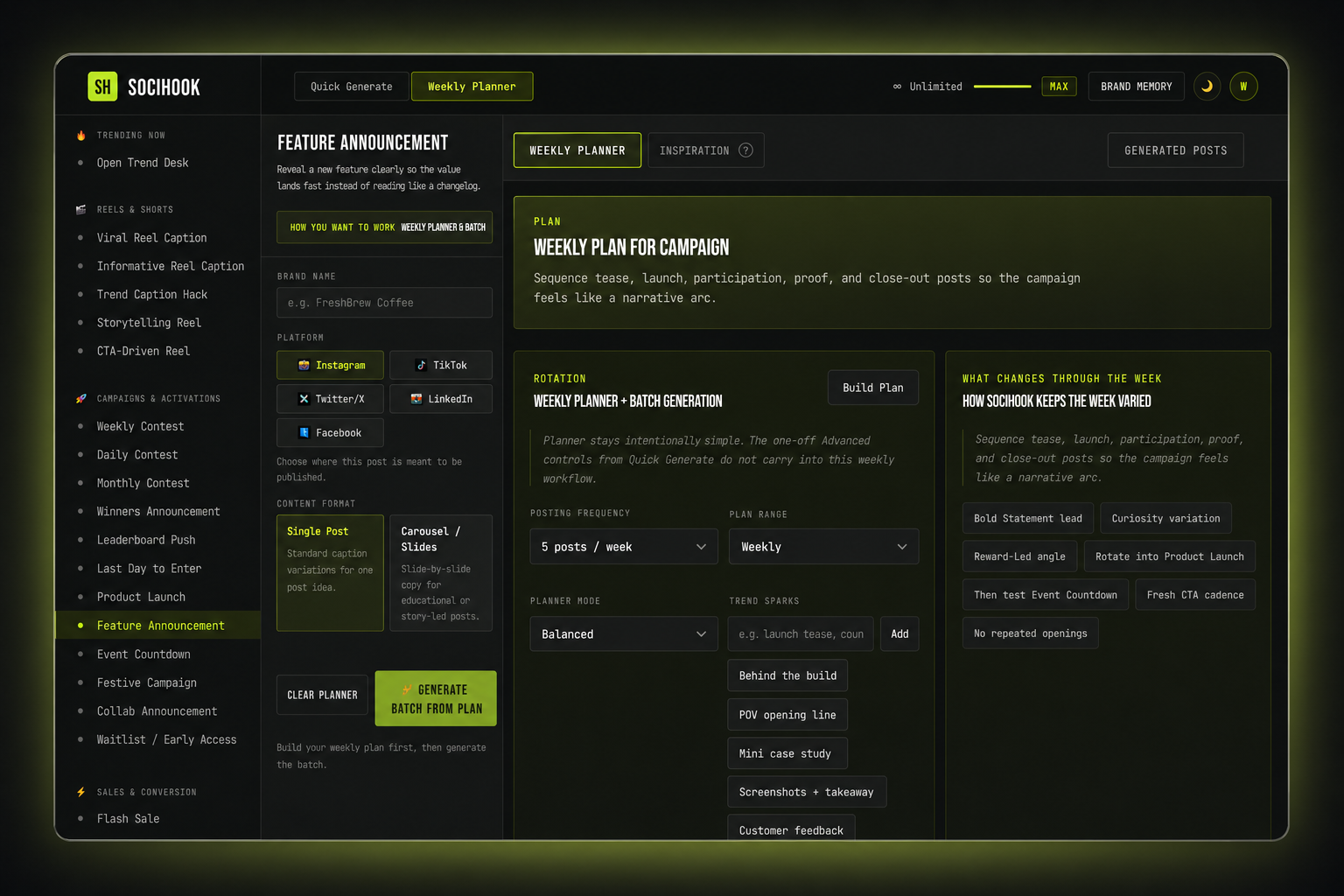
Task: Click the Trending Now flame icon
Action: coord(81,136)
